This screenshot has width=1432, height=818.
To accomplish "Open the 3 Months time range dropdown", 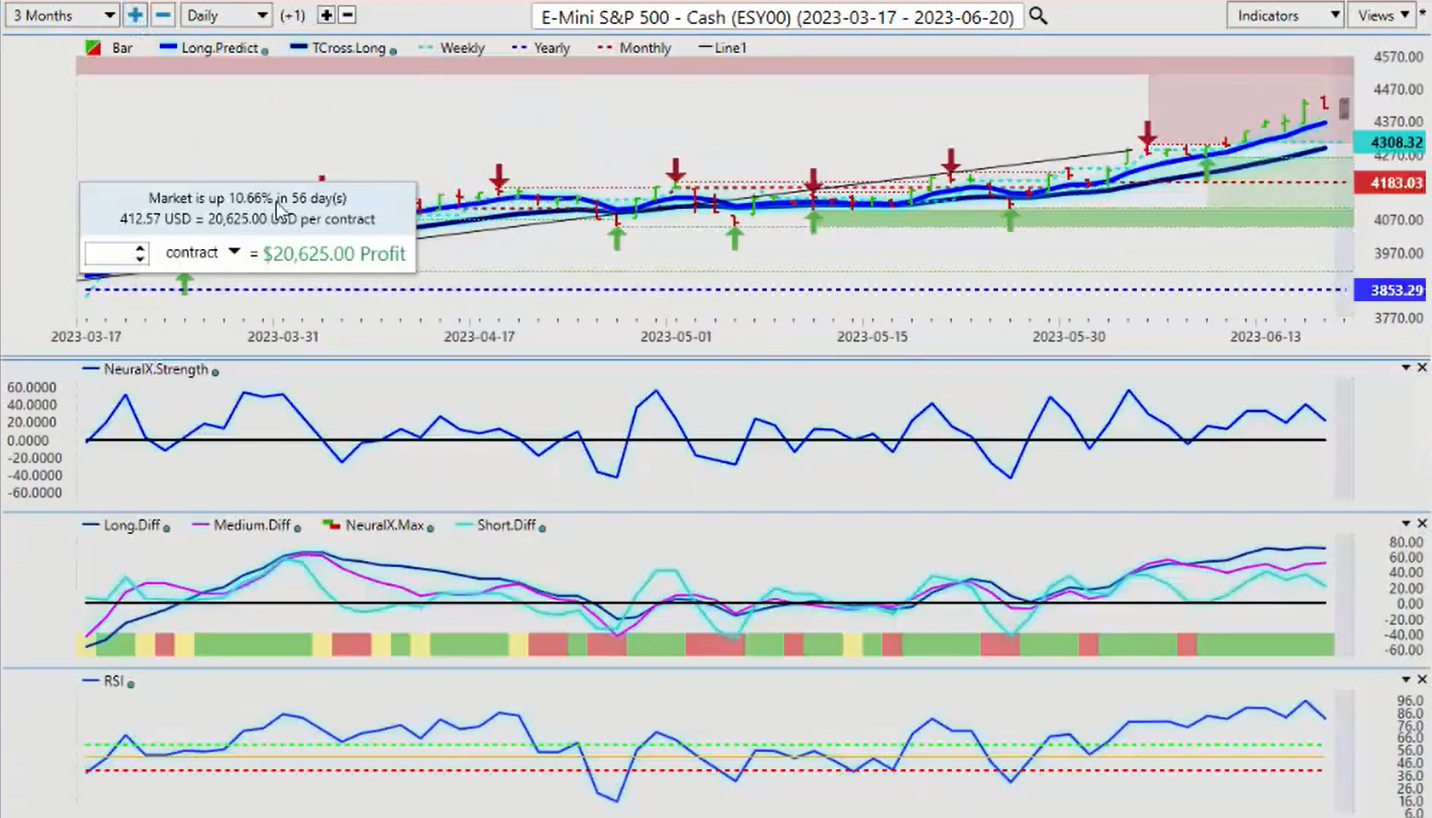I will (x=61, y=15).
